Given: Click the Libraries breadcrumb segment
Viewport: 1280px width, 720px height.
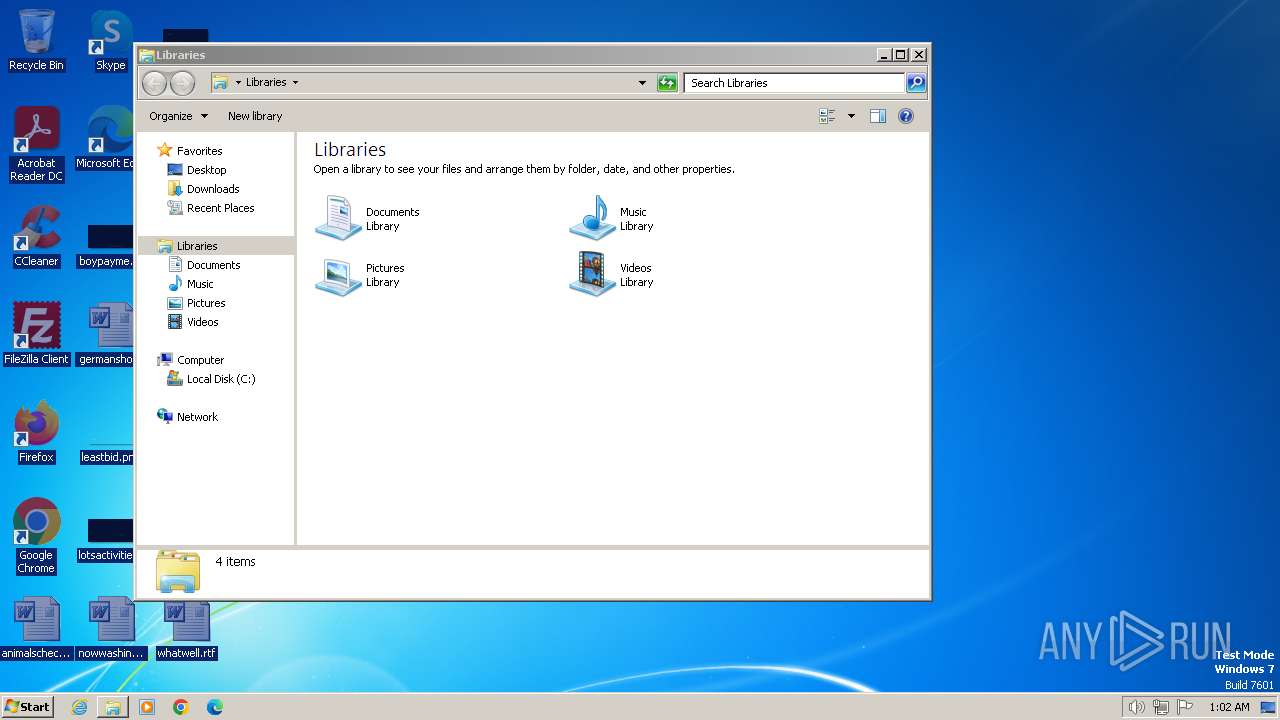Looking at the screenshot, I should pos(266,83).
